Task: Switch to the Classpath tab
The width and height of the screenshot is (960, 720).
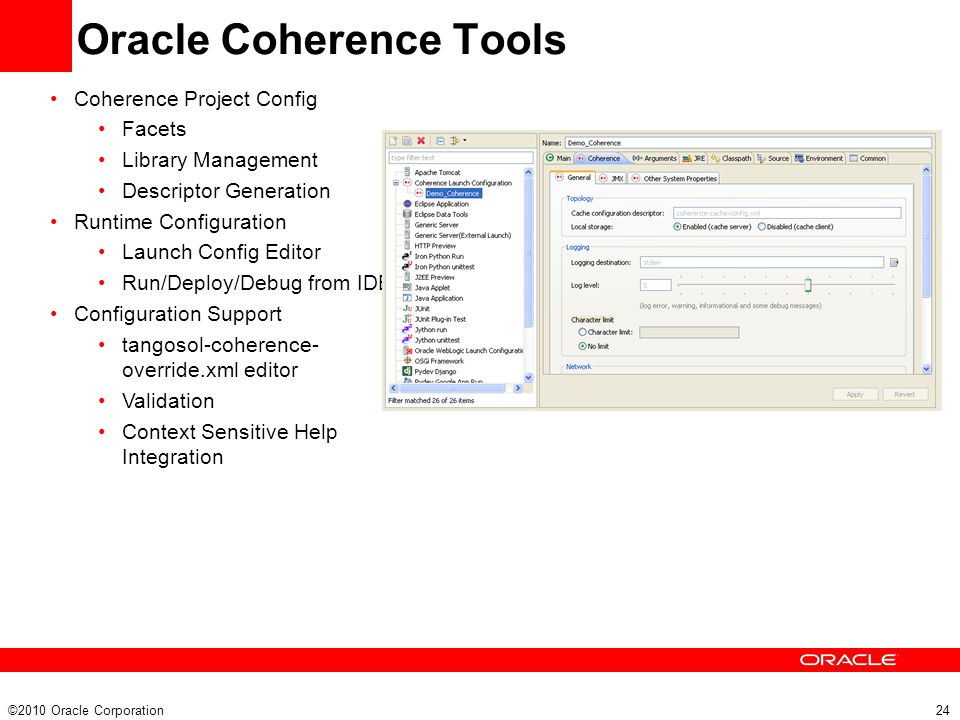Action: click(x=731, y=158)
